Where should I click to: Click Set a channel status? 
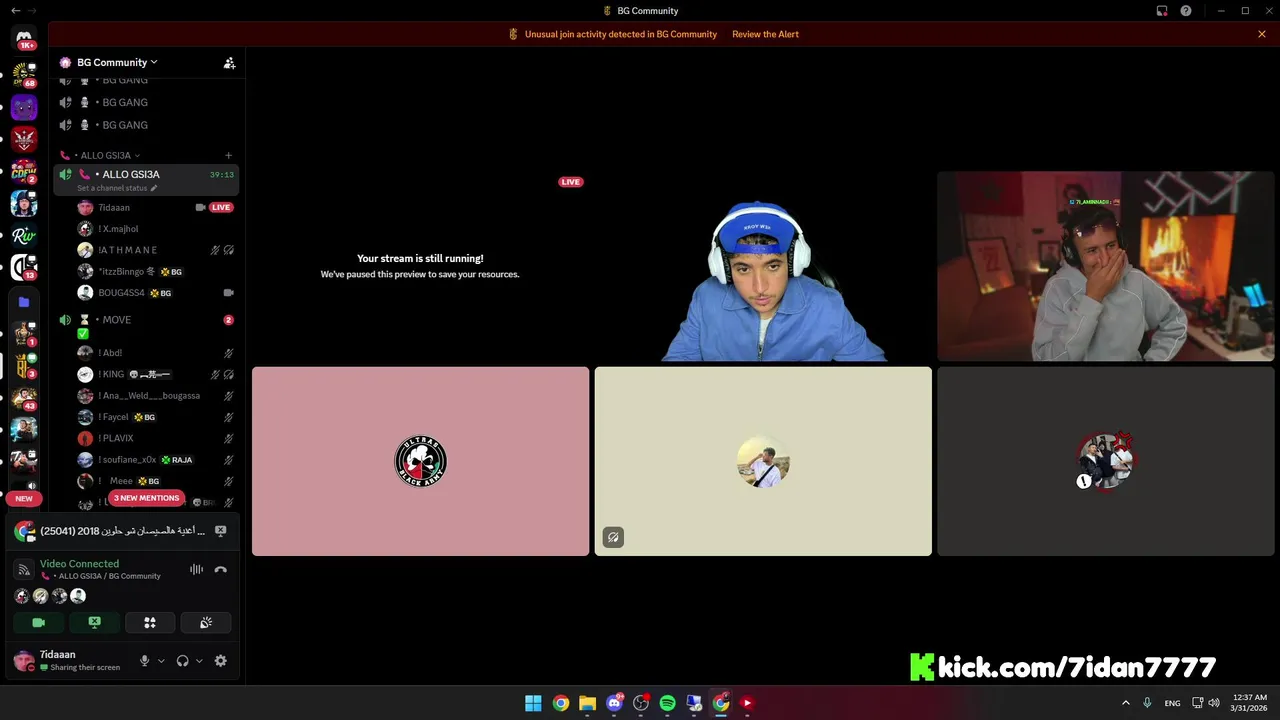coord(117,188)
